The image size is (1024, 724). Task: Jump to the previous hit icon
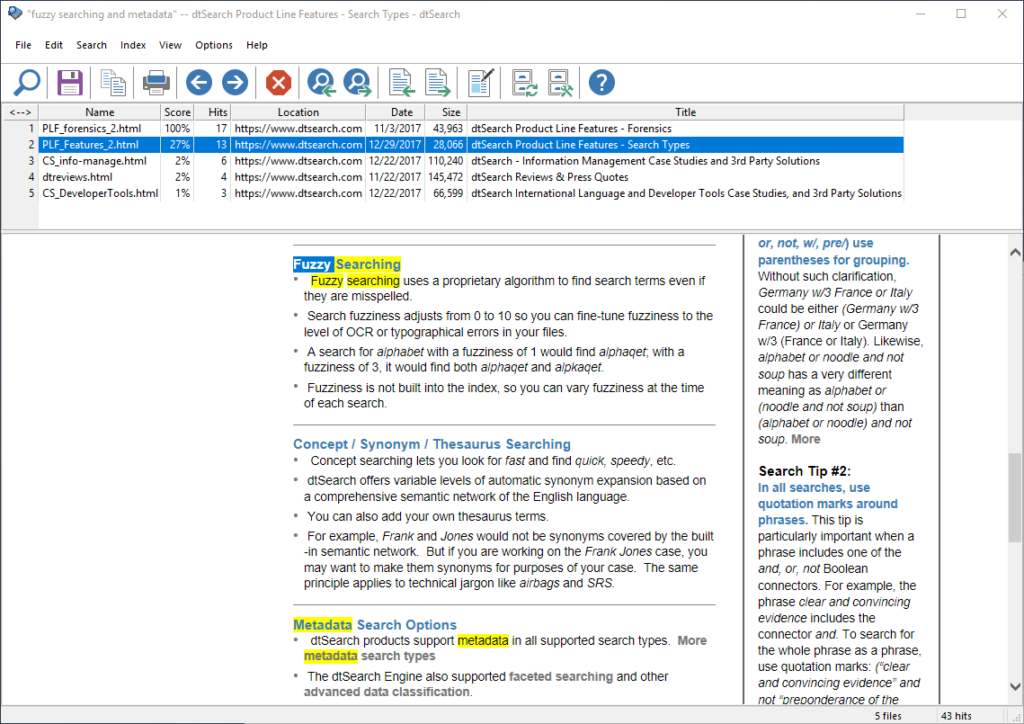(320, 82)
